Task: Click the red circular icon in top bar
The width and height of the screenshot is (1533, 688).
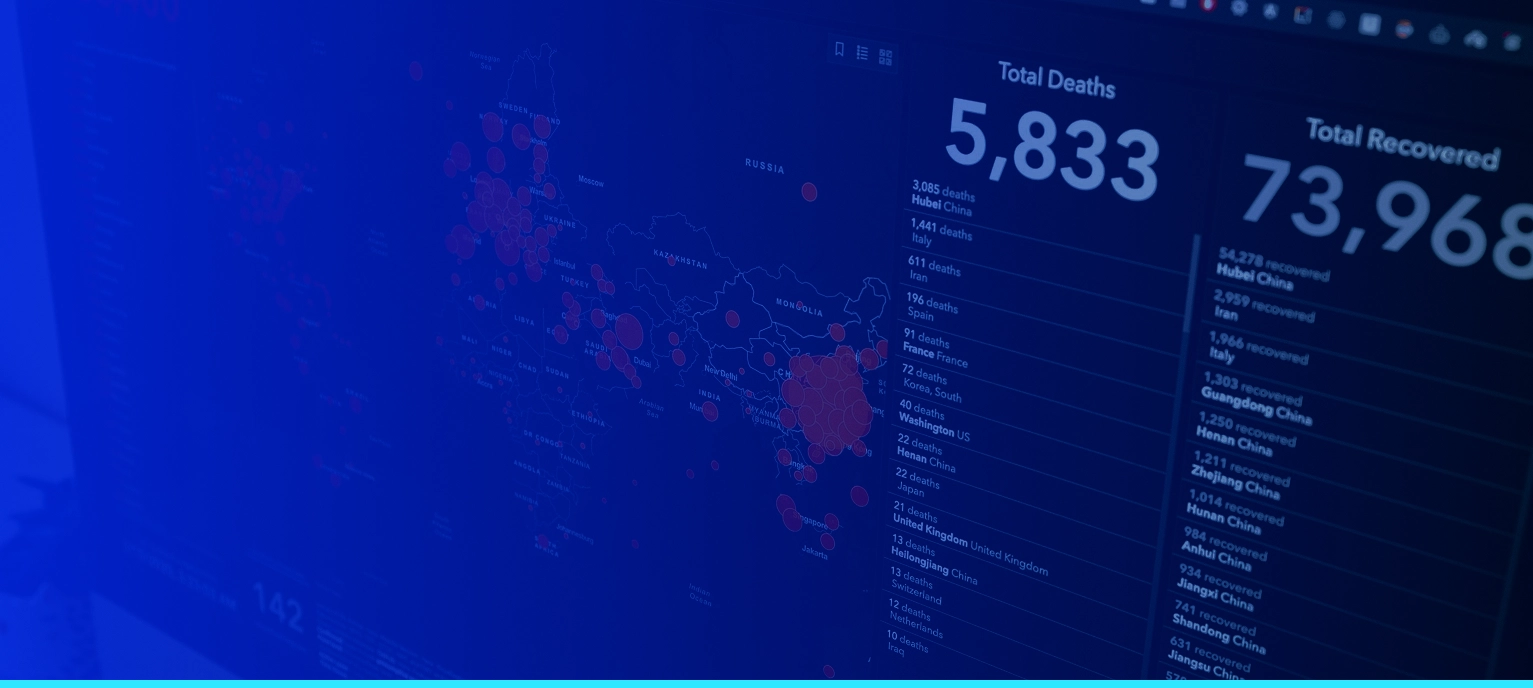Action: (1207, 4)
